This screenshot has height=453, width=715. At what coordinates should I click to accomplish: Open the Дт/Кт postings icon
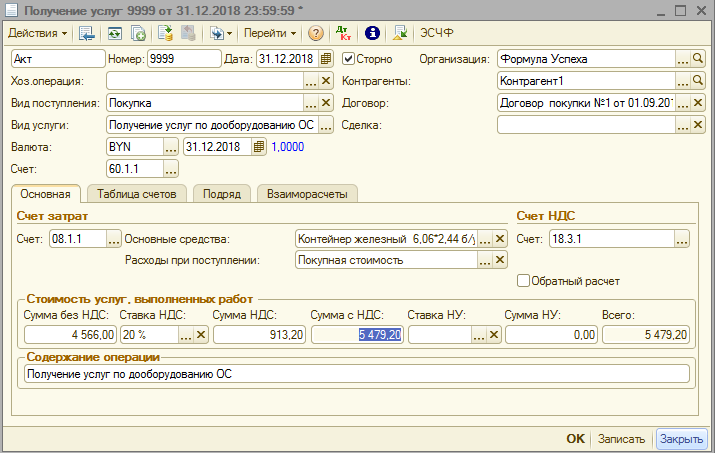point(344,33)
